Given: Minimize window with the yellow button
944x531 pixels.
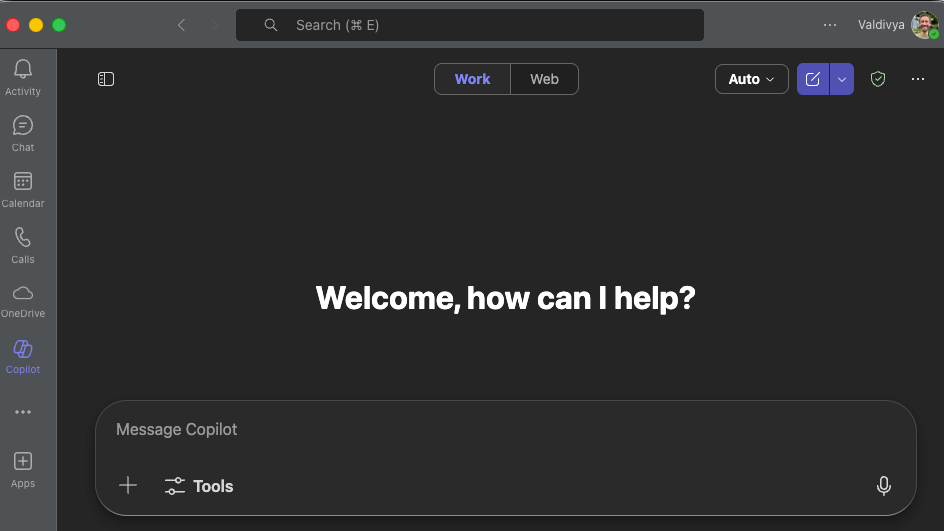Looking at the screenshot, I should point(36,25).
